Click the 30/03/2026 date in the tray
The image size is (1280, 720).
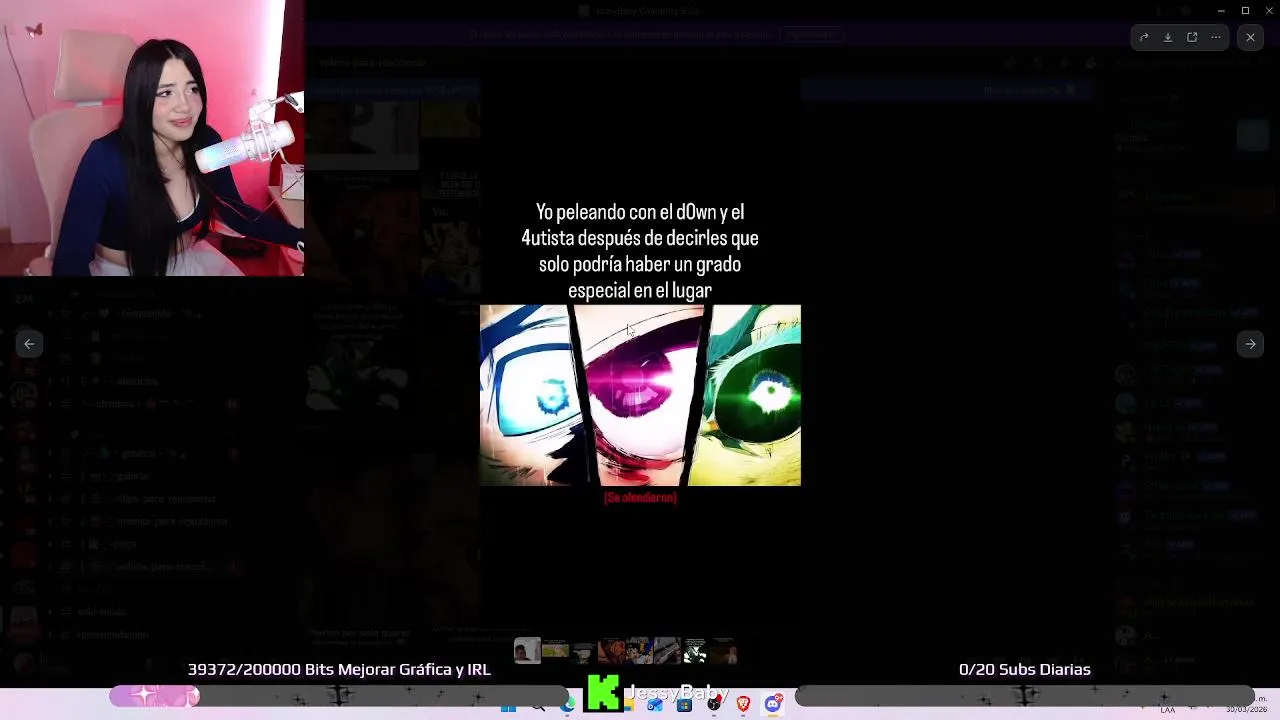click(x=1247, y=710)
